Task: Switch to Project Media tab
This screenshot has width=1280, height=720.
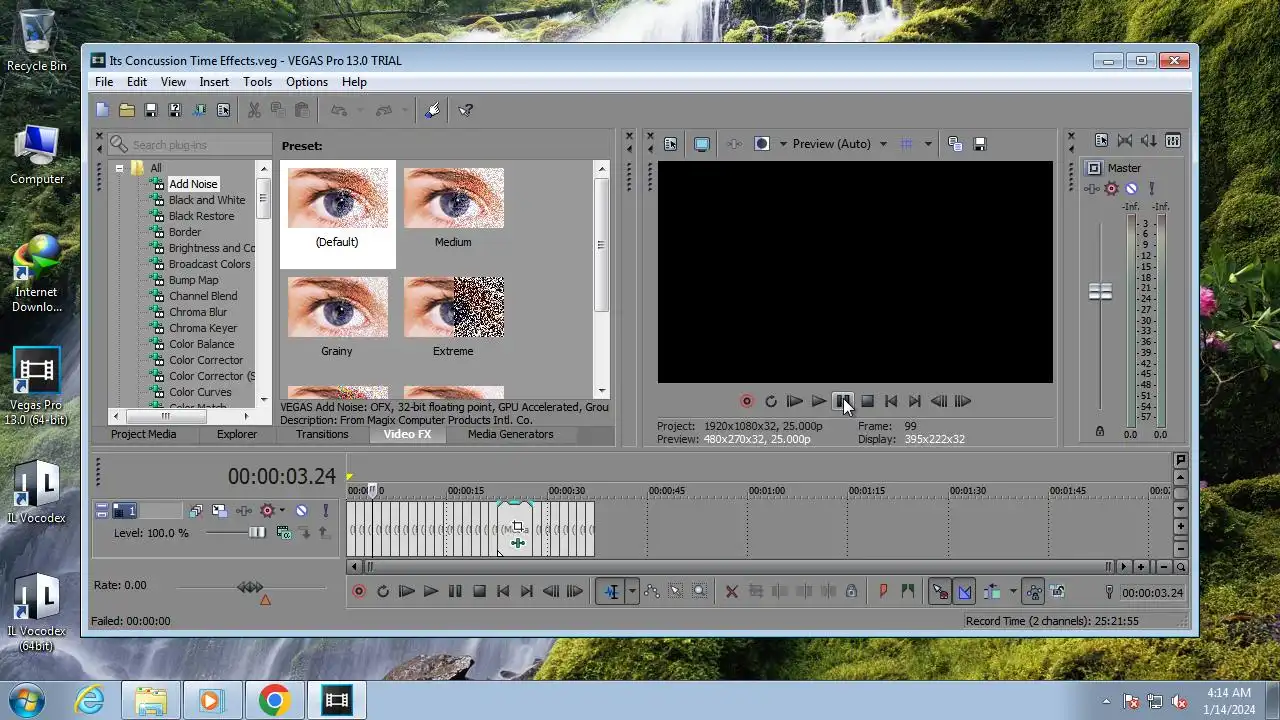Action: (143, 434)
